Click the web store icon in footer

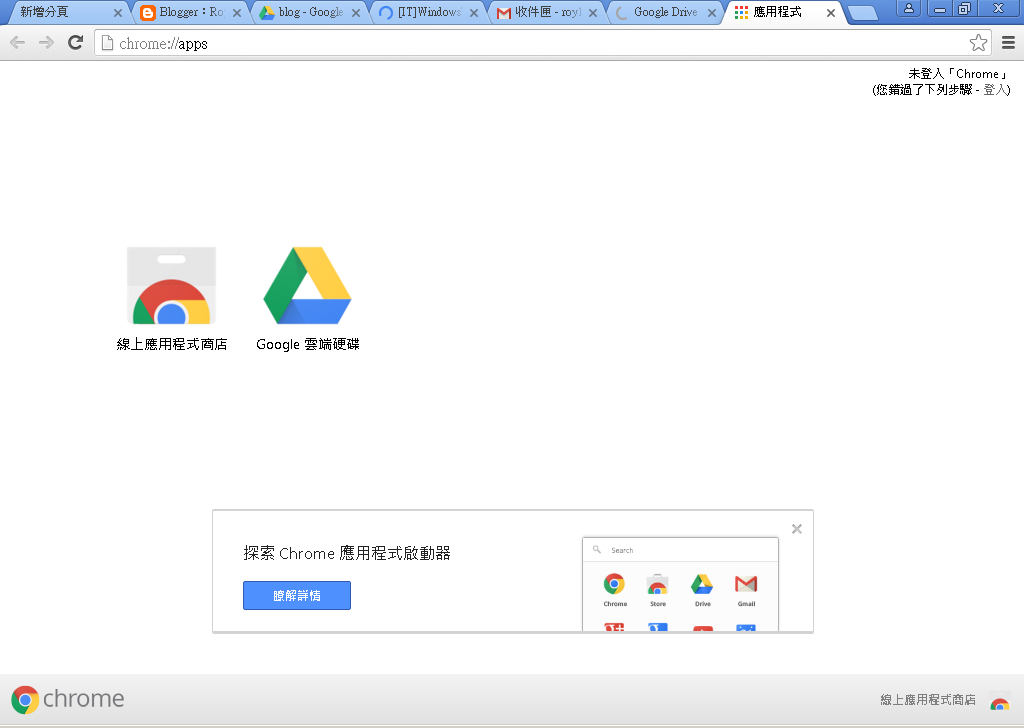point(1000,700)
